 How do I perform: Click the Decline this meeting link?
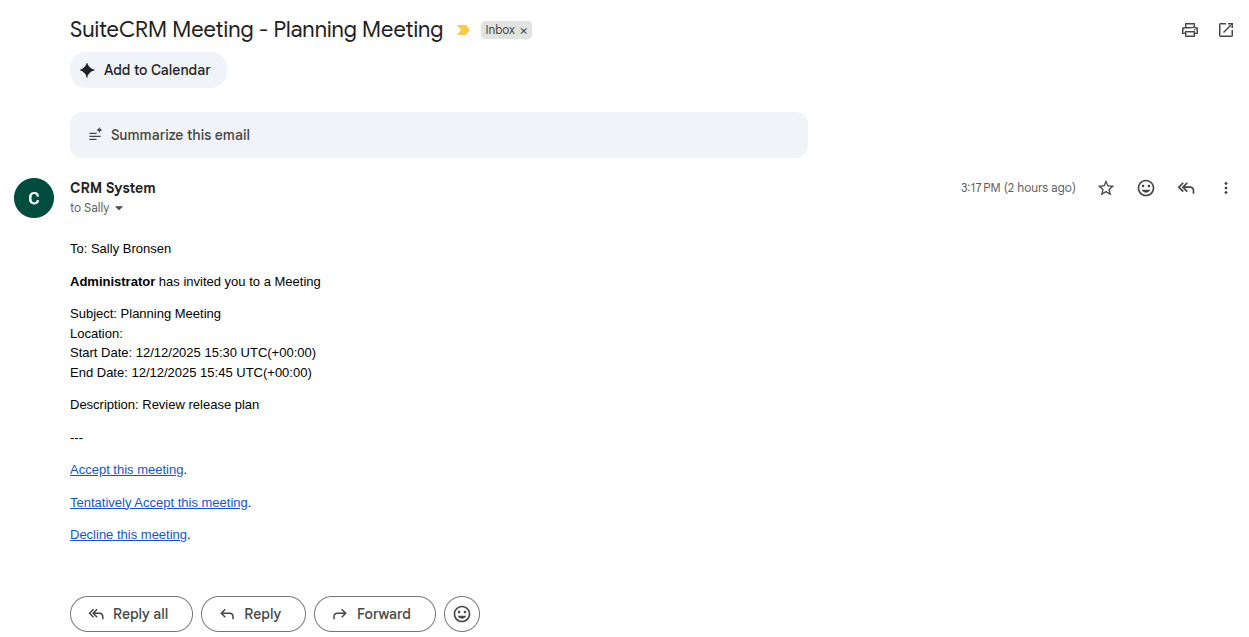(128, 534)
